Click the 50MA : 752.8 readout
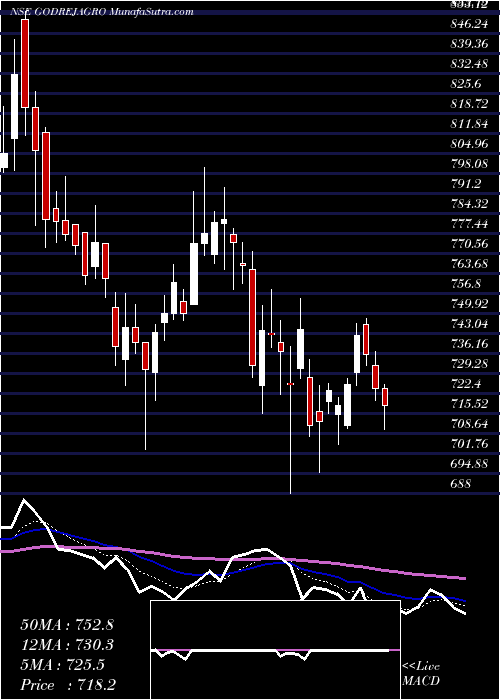Screen dimensions: 500x700 coord(66,625)
